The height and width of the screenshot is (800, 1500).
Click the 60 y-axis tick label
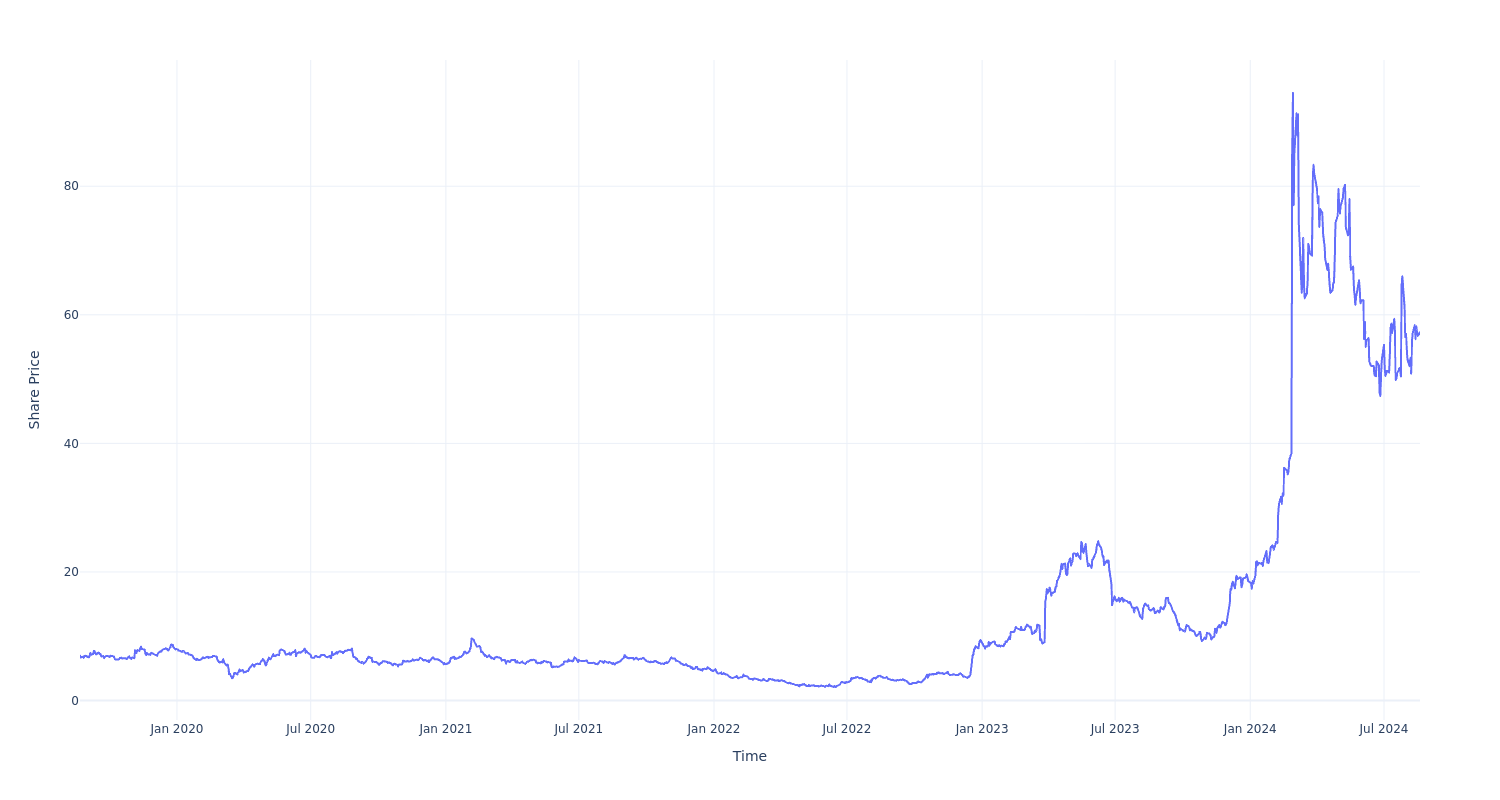coord(71,315)
